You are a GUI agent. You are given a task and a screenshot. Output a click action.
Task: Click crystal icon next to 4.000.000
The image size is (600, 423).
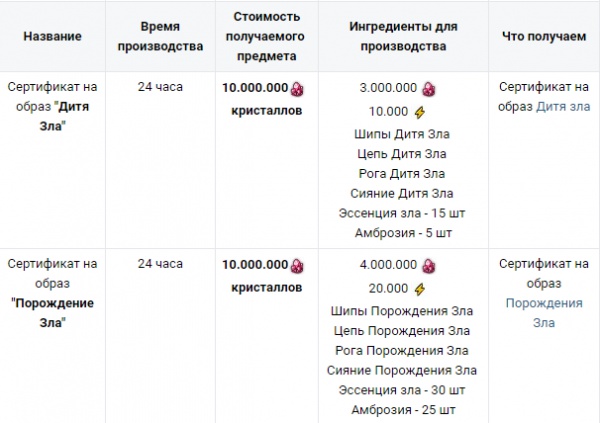pyautogui.click(x=429, y=266)
